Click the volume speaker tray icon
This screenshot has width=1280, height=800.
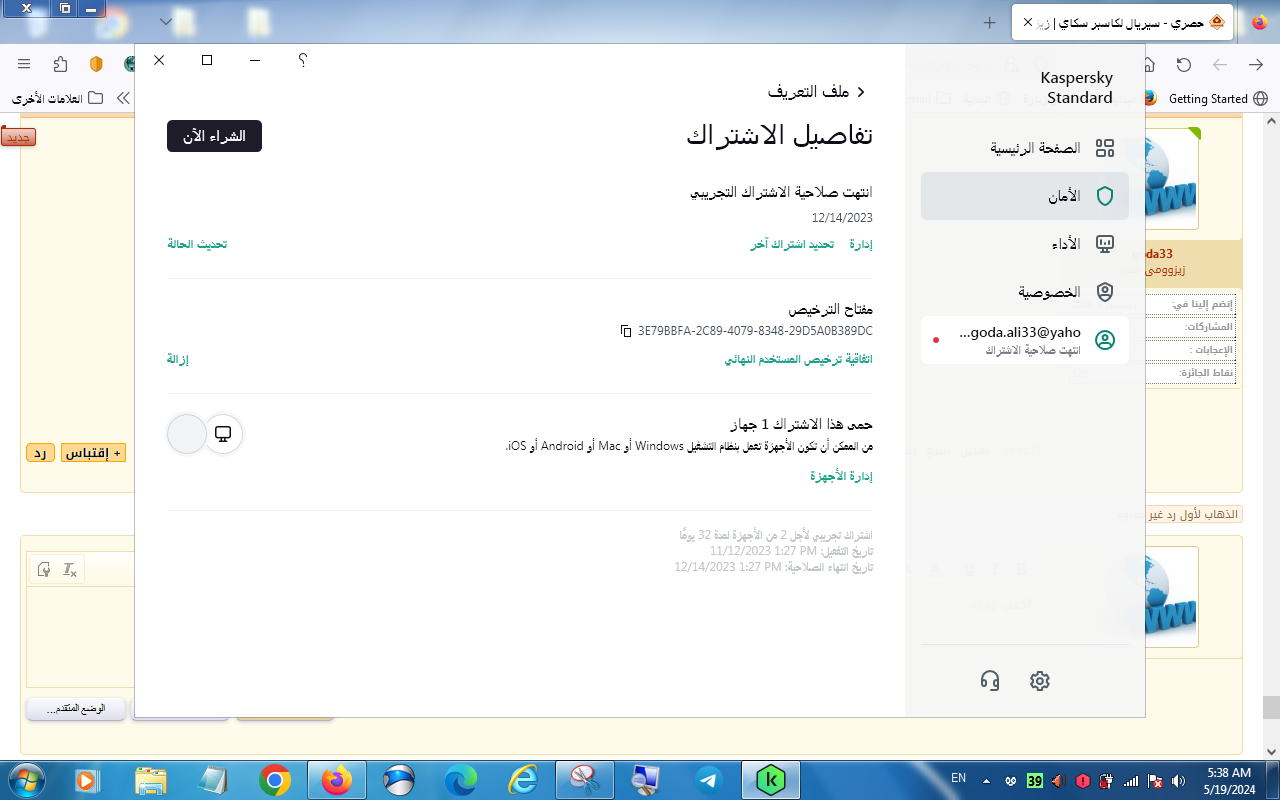1179,780
